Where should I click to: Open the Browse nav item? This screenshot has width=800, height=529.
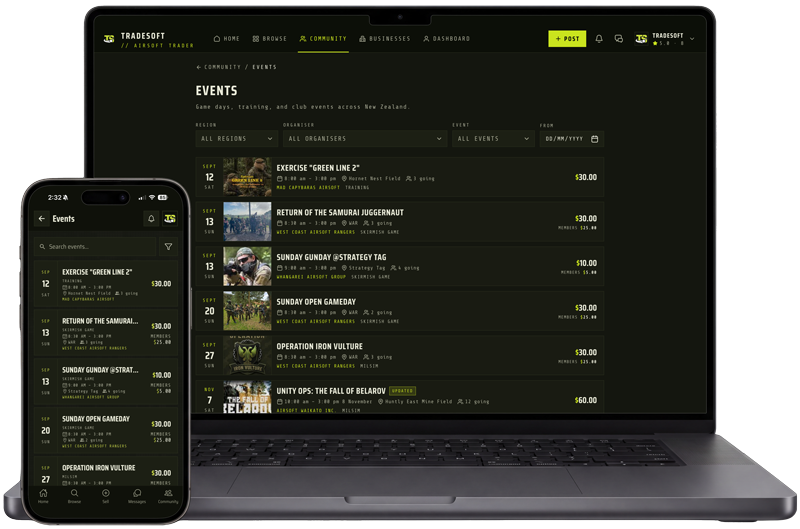(x=269, y=39)
